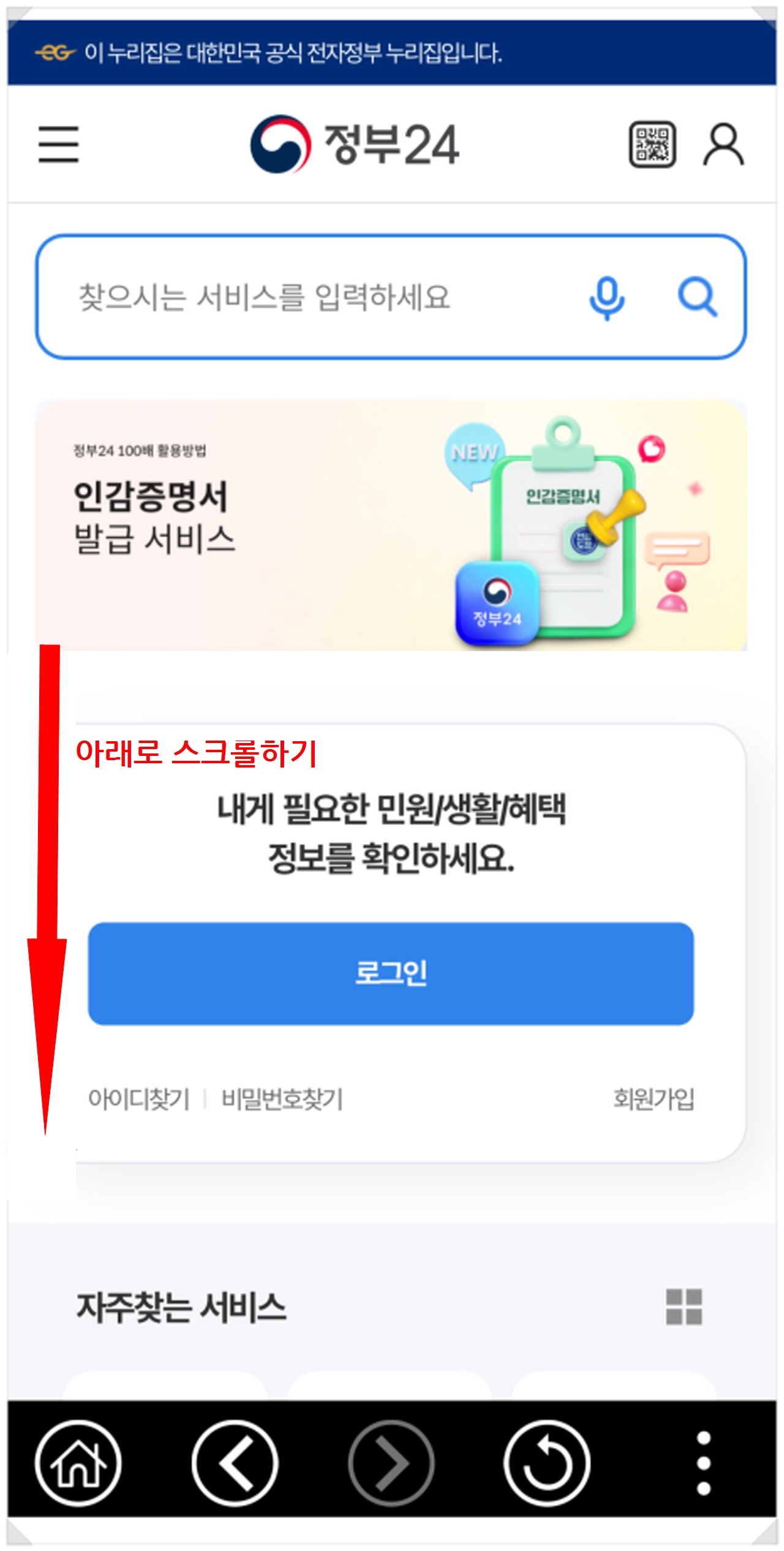Go to browser home button
784x1551 pixels.
pos(78,1463)
